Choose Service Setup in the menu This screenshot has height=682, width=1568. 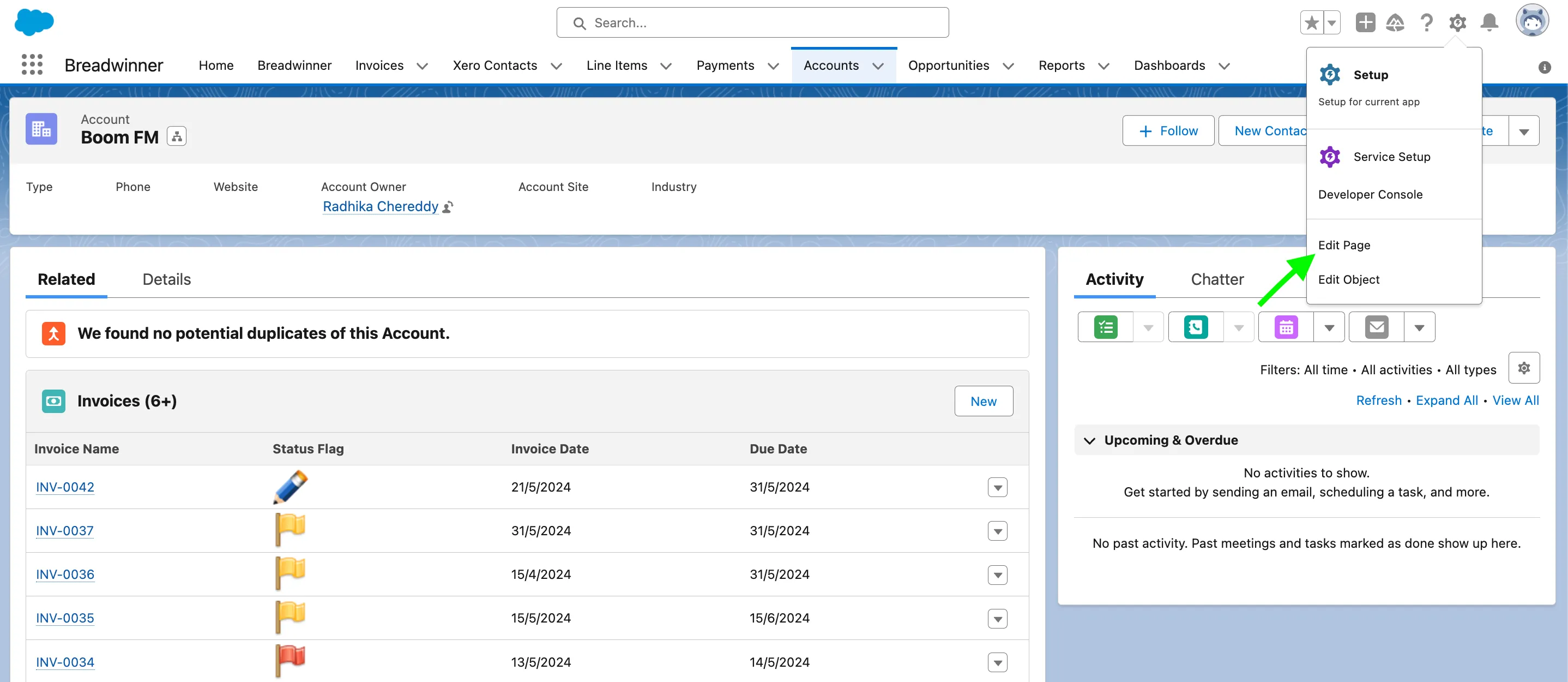pyautogui.click(x=1391, y=157)
